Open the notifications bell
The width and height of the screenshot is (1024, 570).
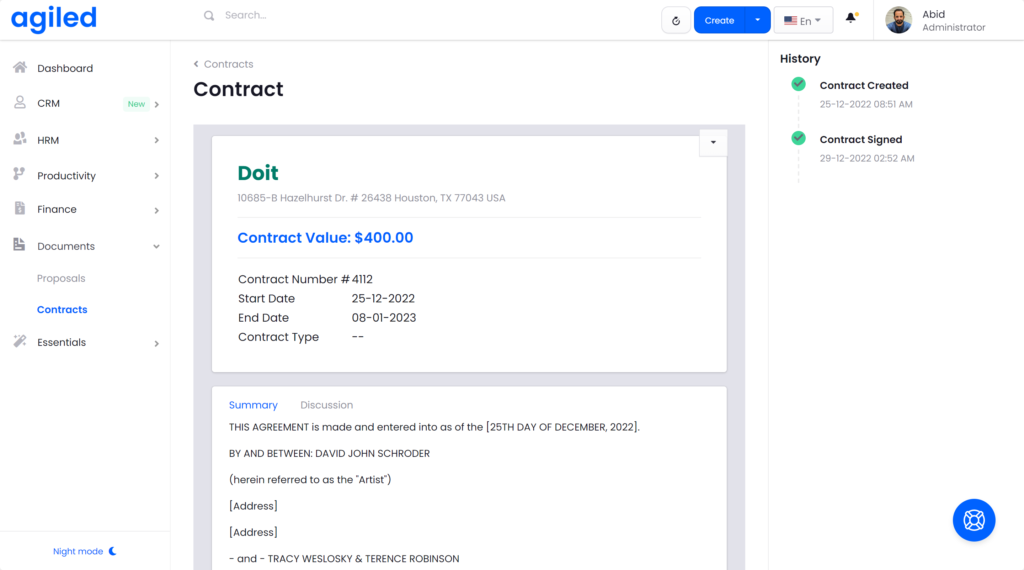tap(851, 19)
